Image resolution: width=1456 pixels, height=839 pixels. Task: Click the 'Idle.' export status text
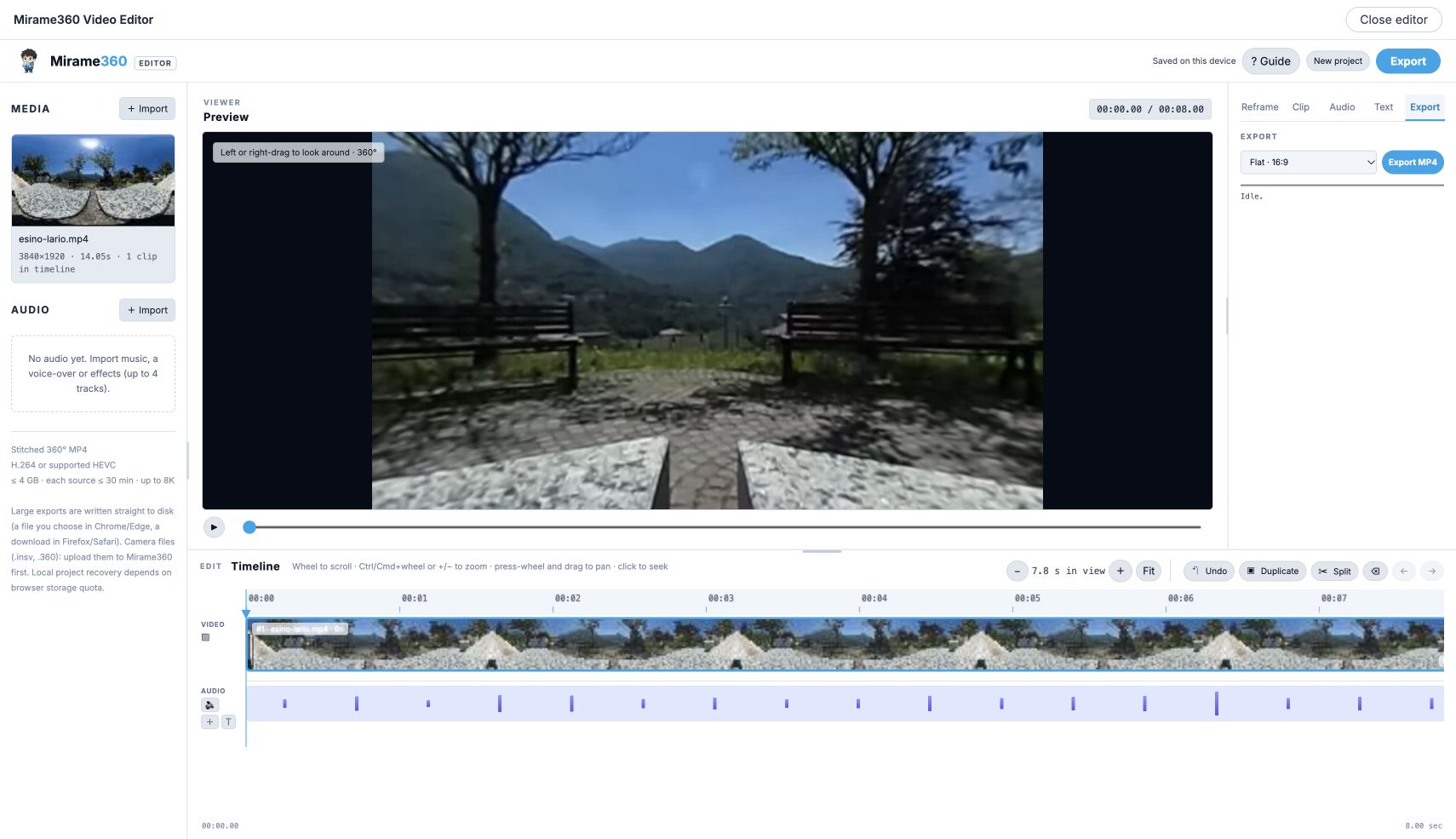(x=1252, y=197)
